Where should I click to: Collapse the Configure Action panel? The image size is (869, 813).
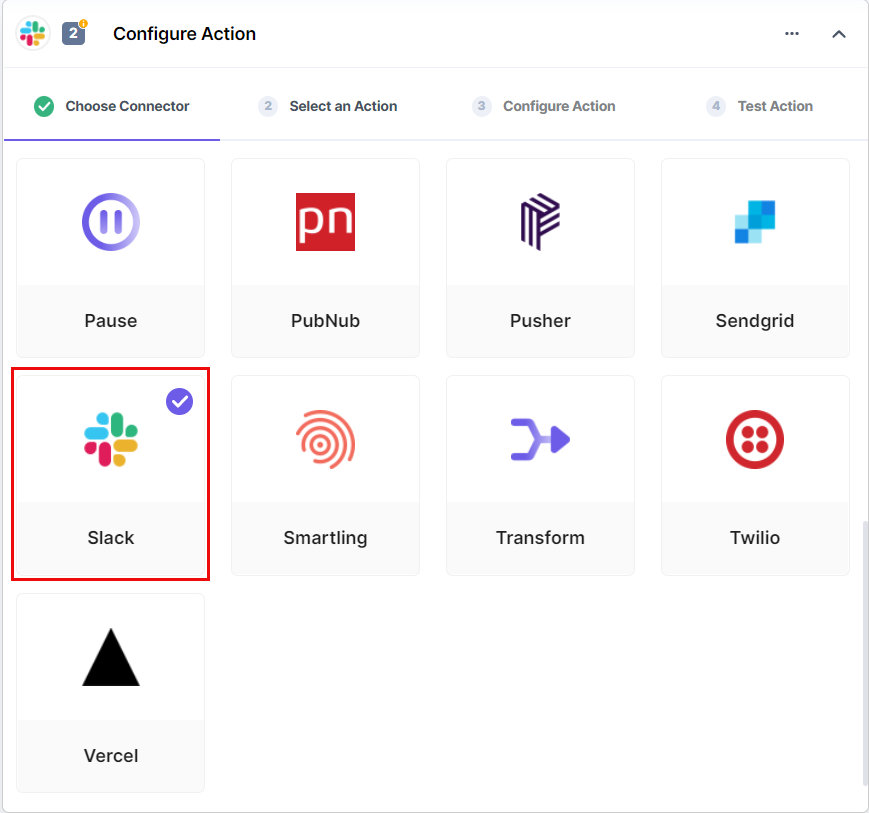coord(839,34)
